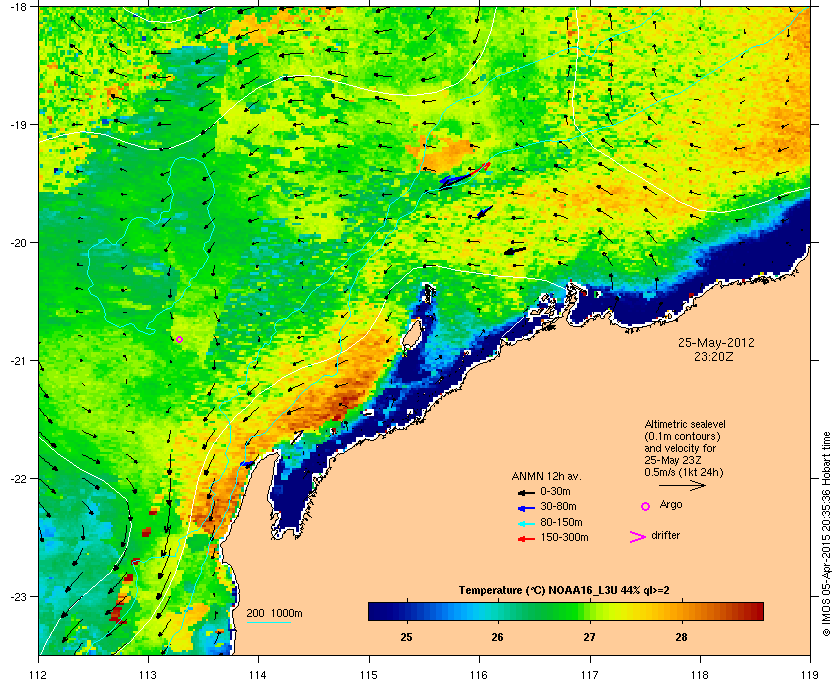
Task: Click the latitude axis label -23
Action: (18, 596)
